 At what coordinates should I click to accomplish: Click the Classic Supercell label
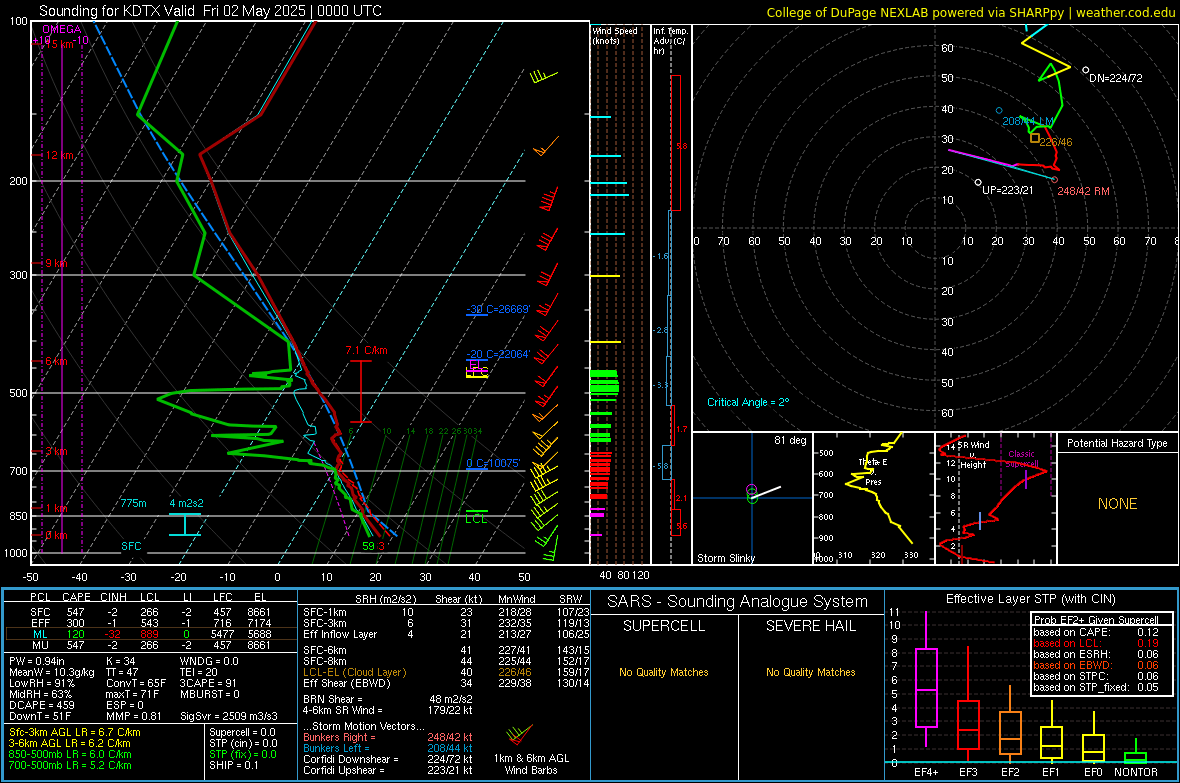click(x=1022, y=459)
